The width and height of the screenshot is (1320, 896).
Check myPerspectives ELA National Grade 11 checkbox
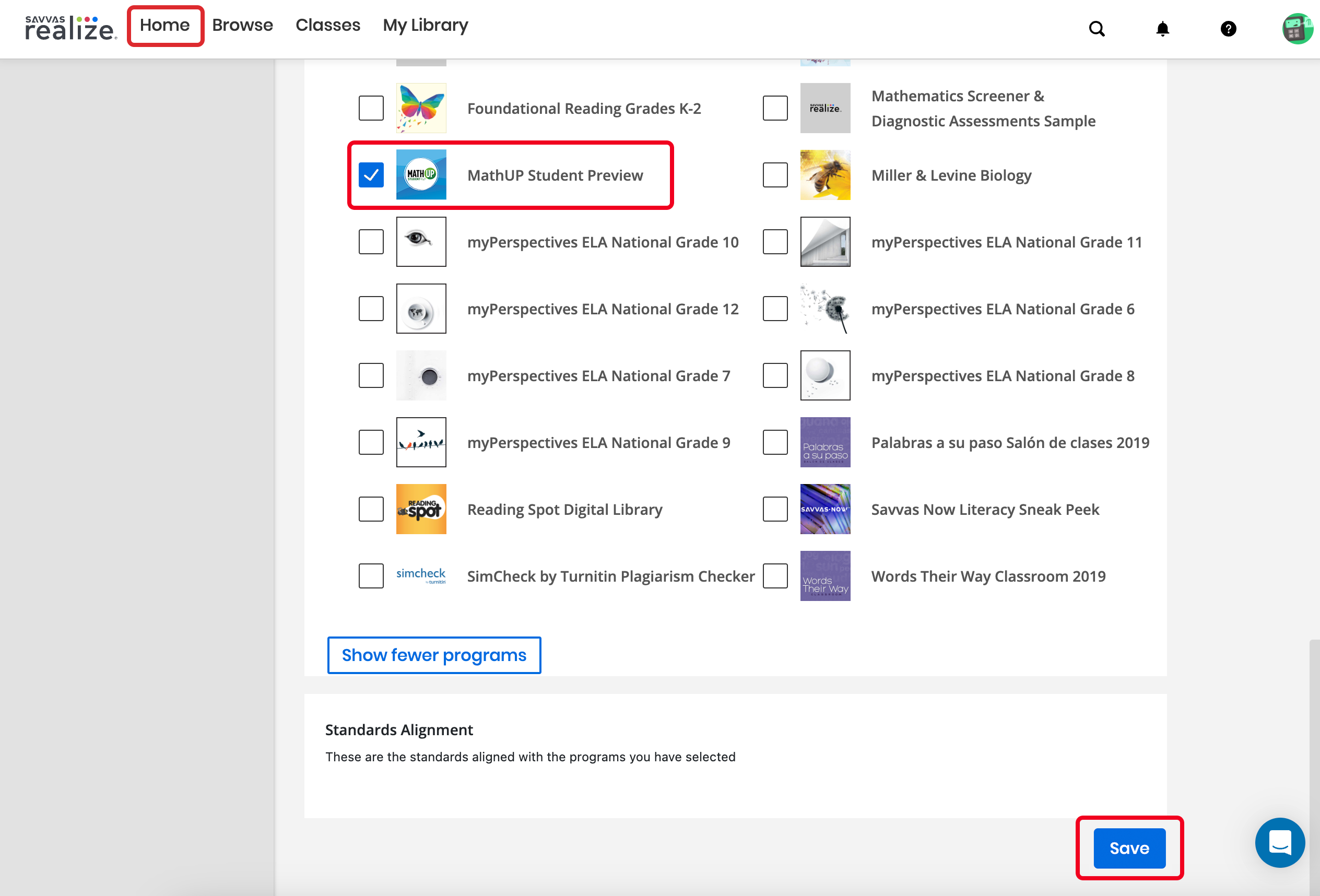pyautogui.click(x=775, y=242)
